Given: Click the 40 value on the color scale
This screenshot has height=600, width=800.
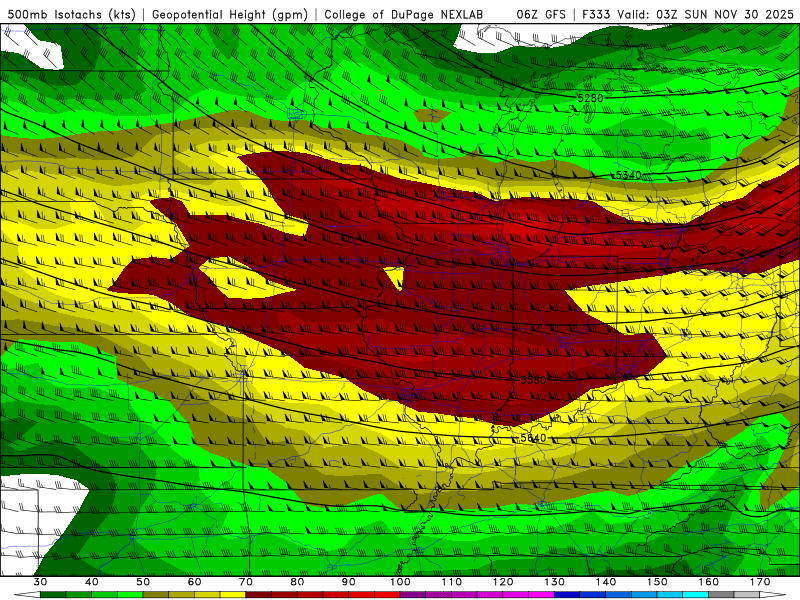Looking at the screenshot, I should 92,582.
